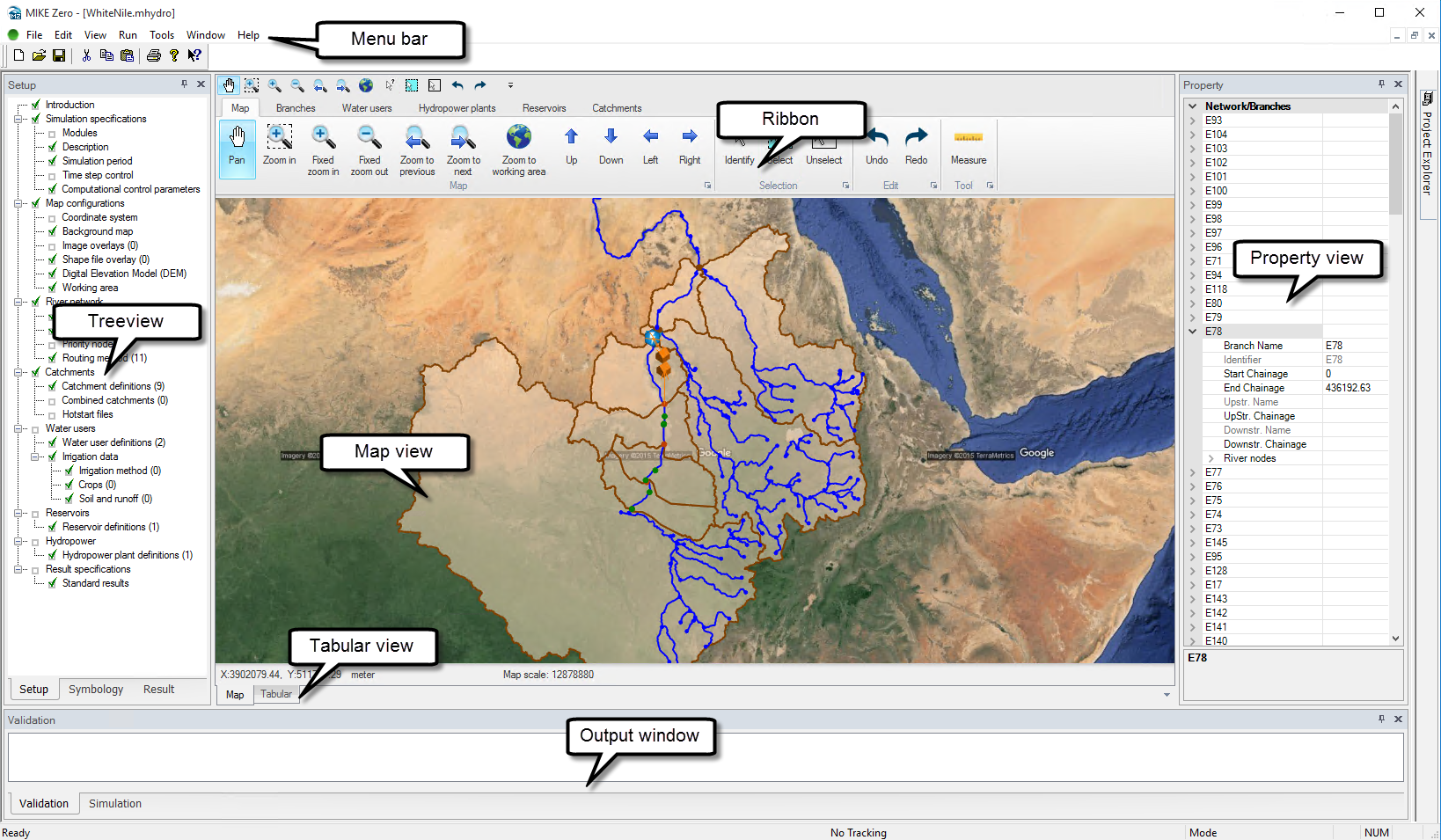The image size is (1441, 840).
Task: Click the End Chainage value field
Action: point(1355,388)
